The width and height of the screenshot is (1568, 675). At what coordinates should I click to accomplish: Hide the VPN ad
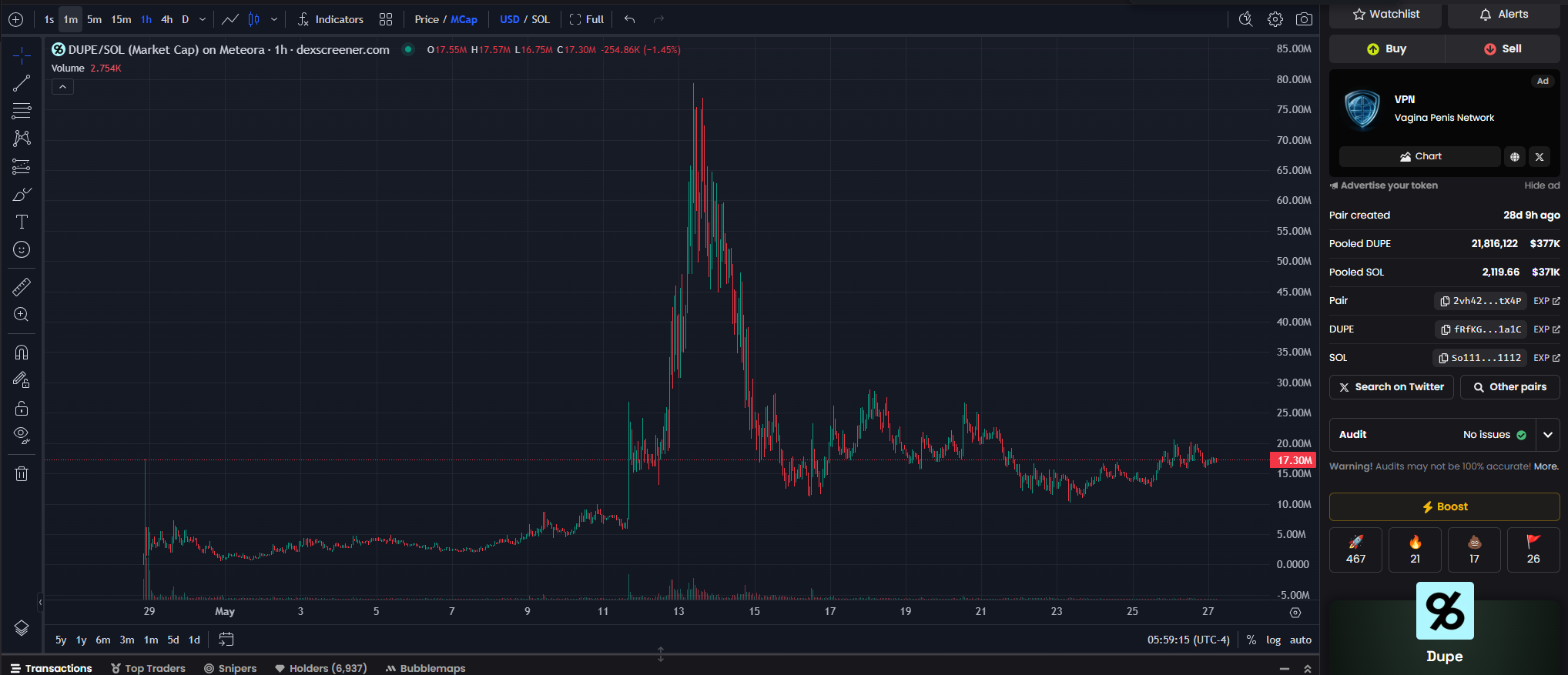pos(1542,185)
